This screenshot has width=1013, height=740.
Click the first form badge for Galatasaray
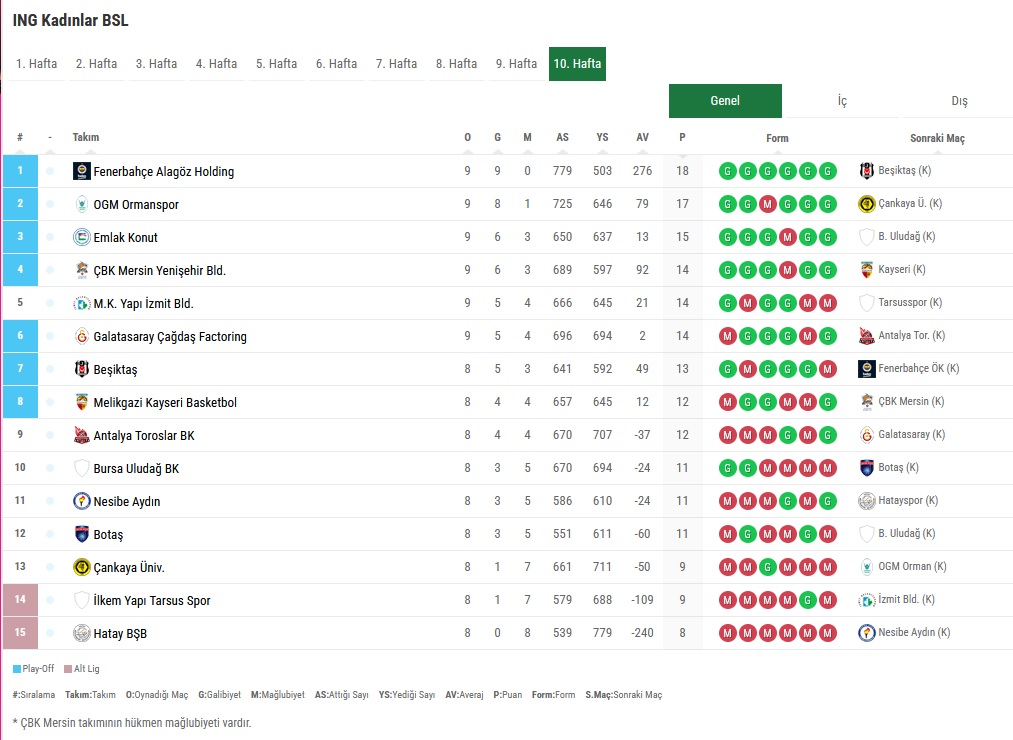[x=727, y=336]
